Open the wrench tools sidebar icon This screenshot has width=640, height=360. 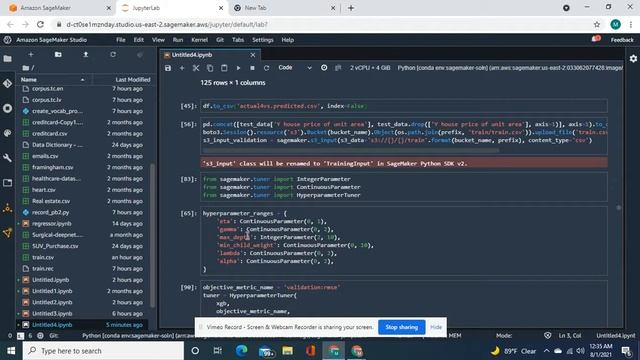7,158
